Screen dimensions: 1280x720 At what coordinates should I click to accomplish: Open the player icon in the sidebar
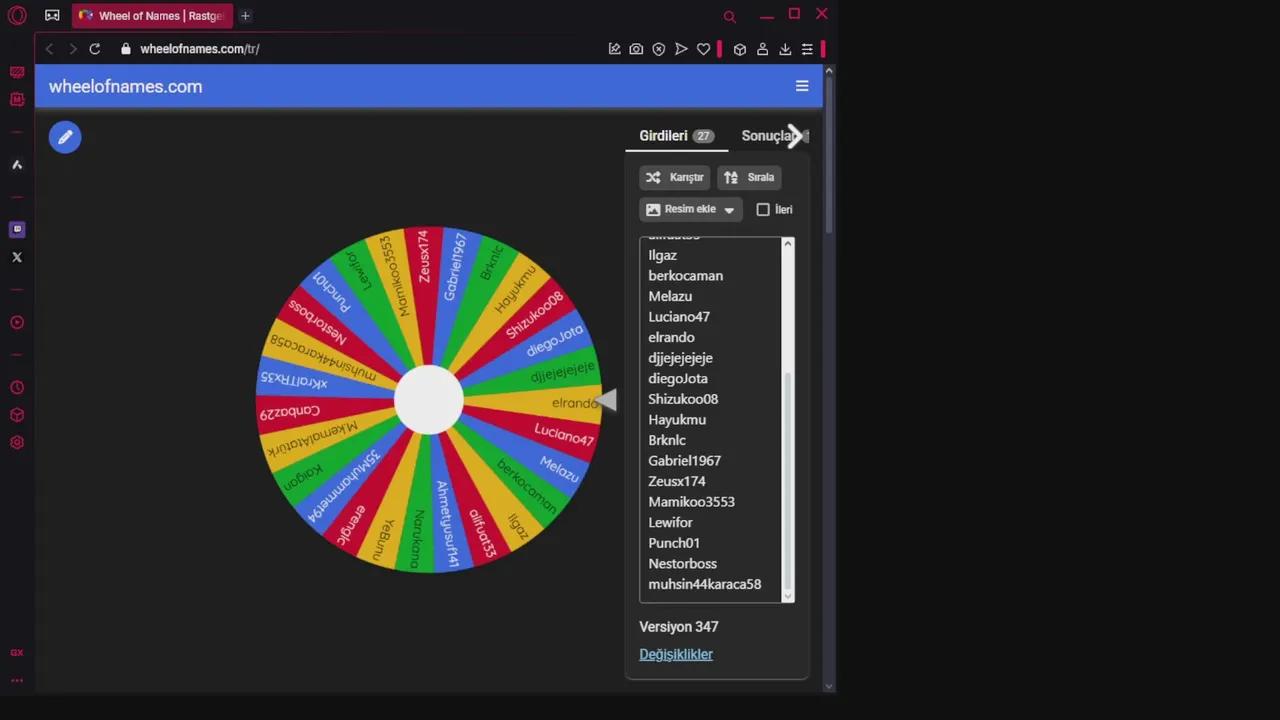17,322
